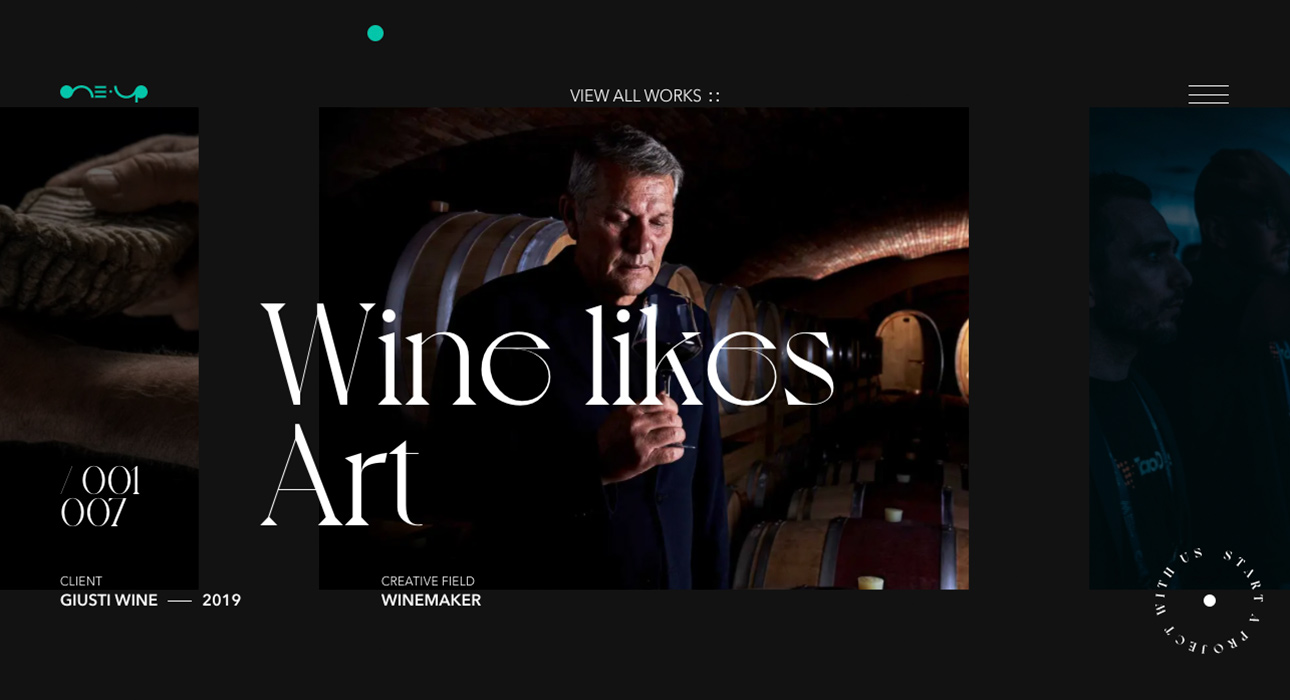Click the CREATIVE FIELD label
Image resolution: width=1290 pixels, height=700 pixels.
(428, 581)
